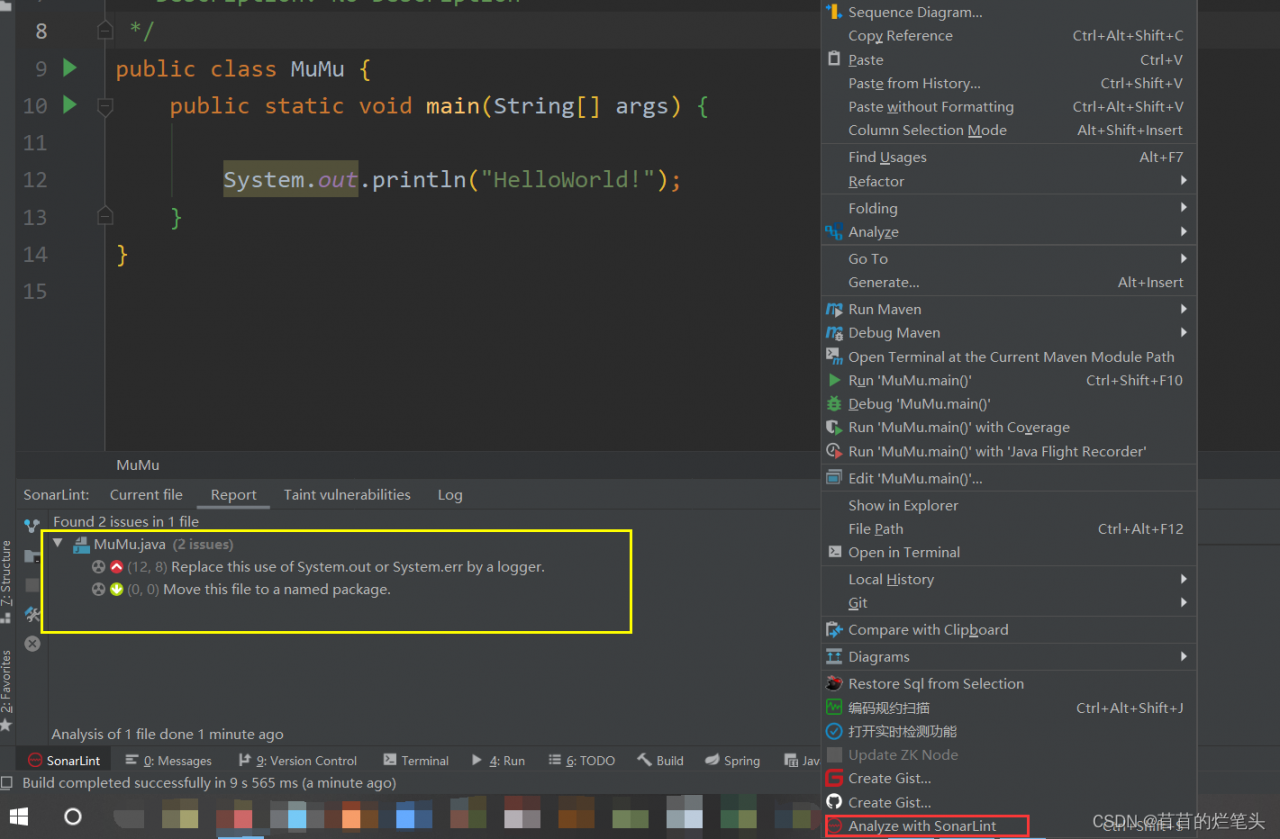This screenshot has width=1280, height=839.
Task: Collapse the main method fold marker at line 10
Action: (105, 105)
